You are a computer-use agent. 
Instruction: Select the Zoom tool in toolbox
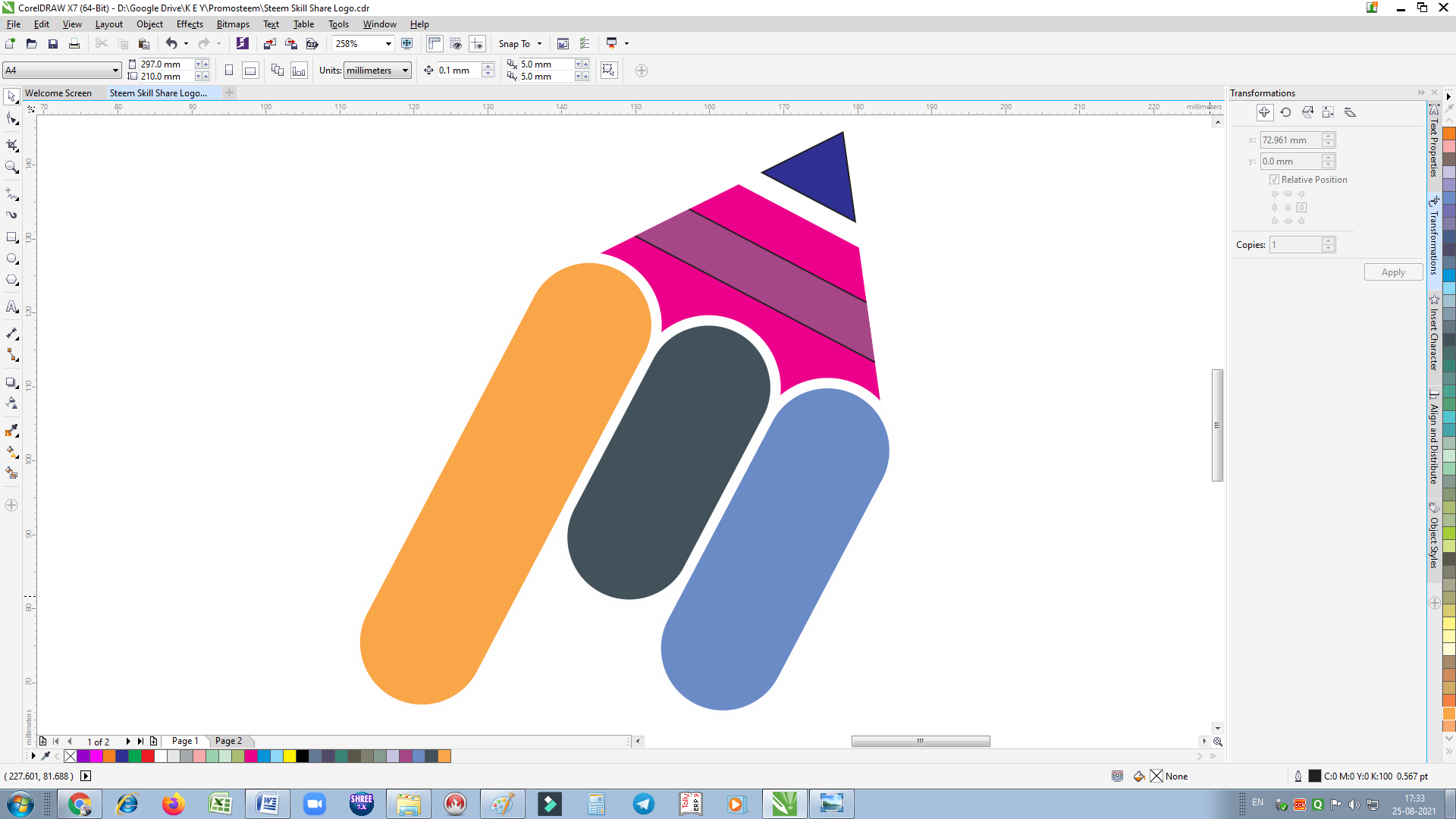[12, 167]
